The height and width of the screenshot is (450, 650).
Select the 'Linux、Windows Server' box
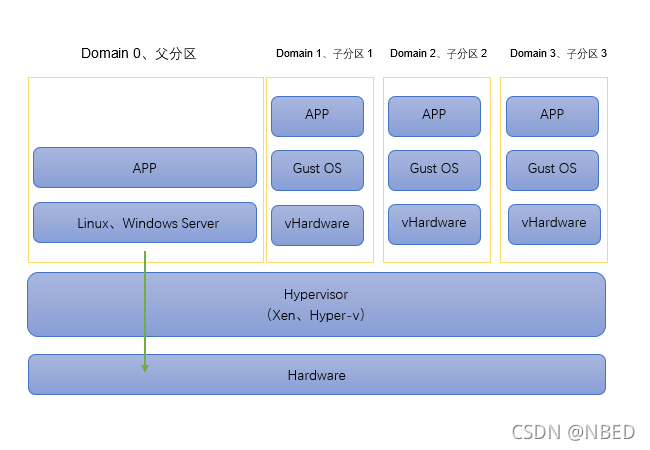(145, 223)
